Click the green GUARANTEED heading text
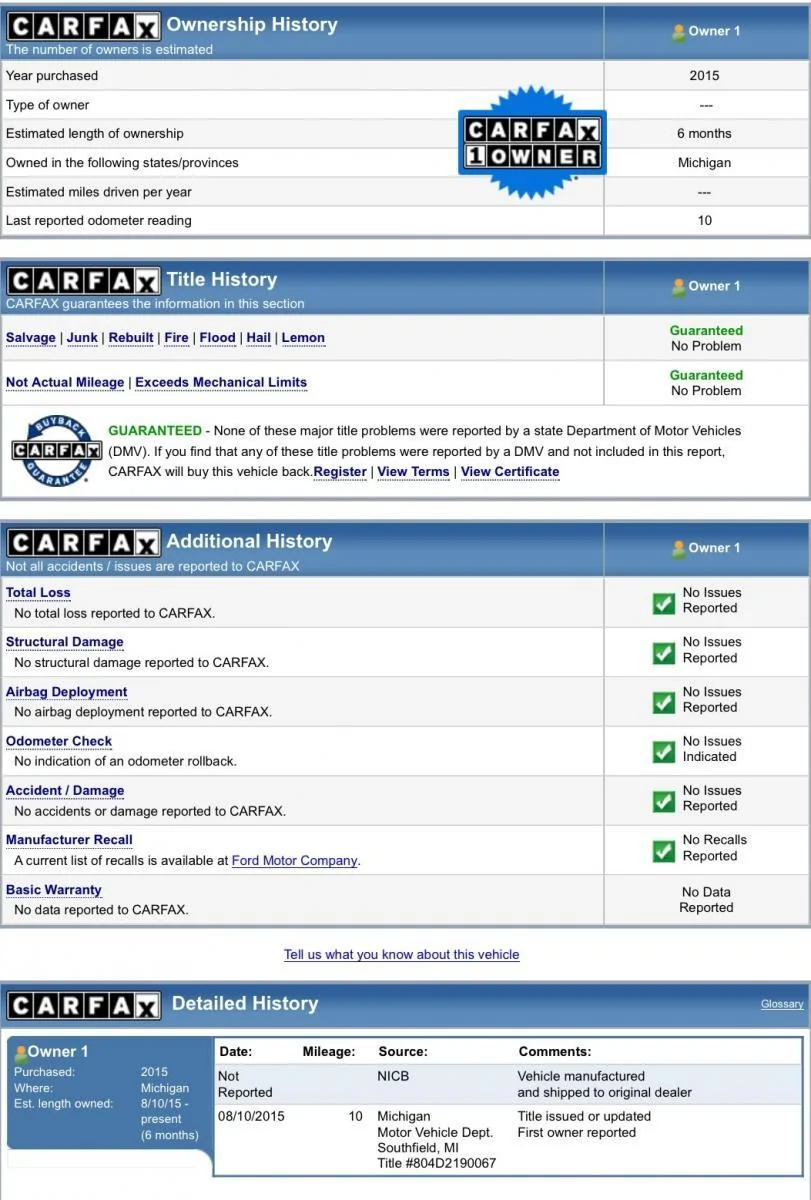The image size is (811, 1200). coord(155,431)
